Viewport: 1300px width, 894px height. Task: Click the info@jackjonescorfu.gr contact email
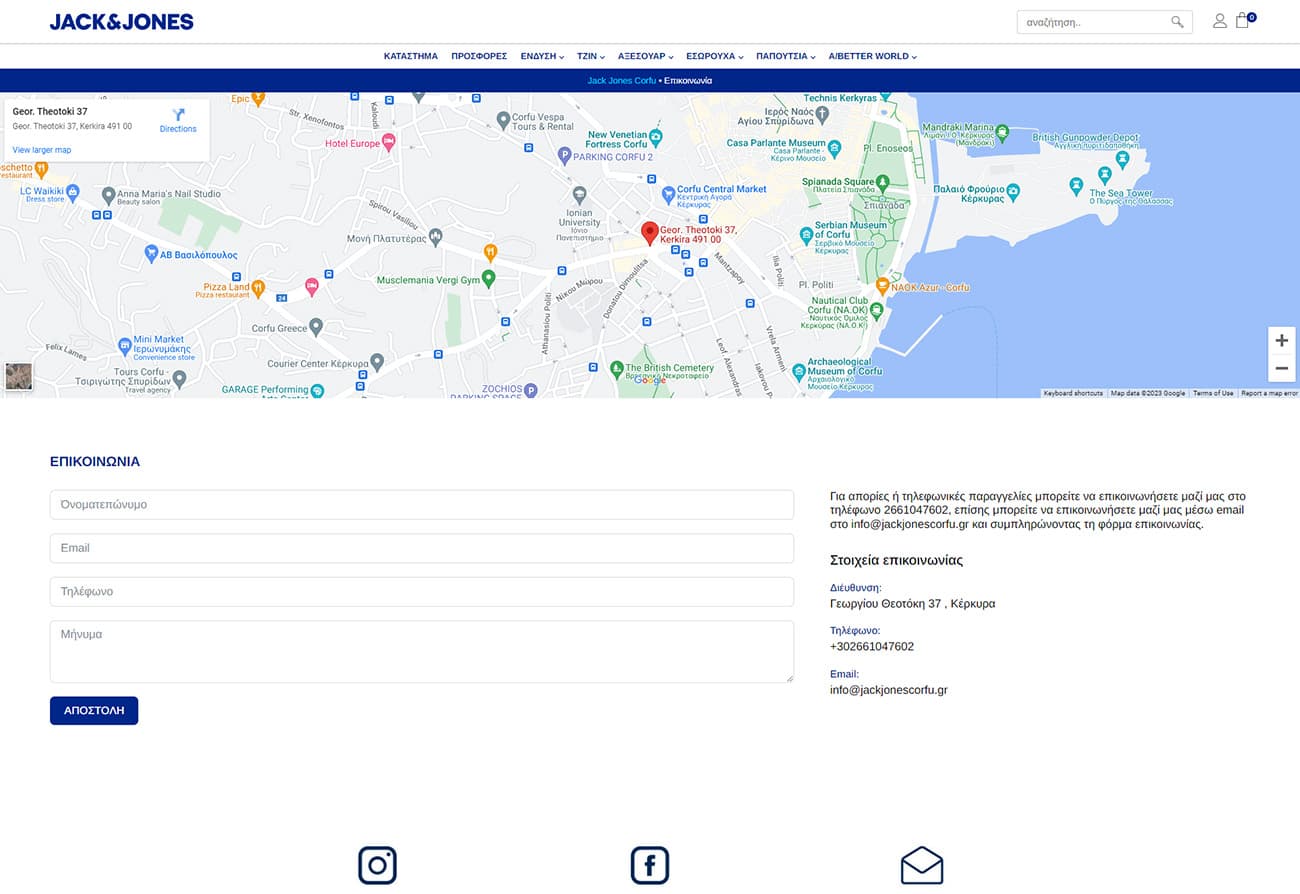coord(889,690)
